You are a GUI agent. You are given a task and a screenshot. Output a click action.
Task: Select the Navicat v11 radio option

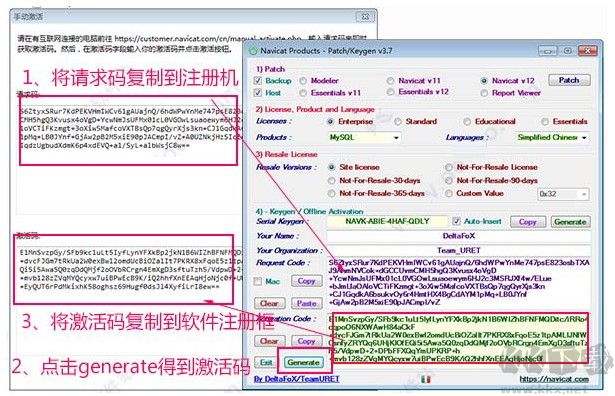point(390,81)
